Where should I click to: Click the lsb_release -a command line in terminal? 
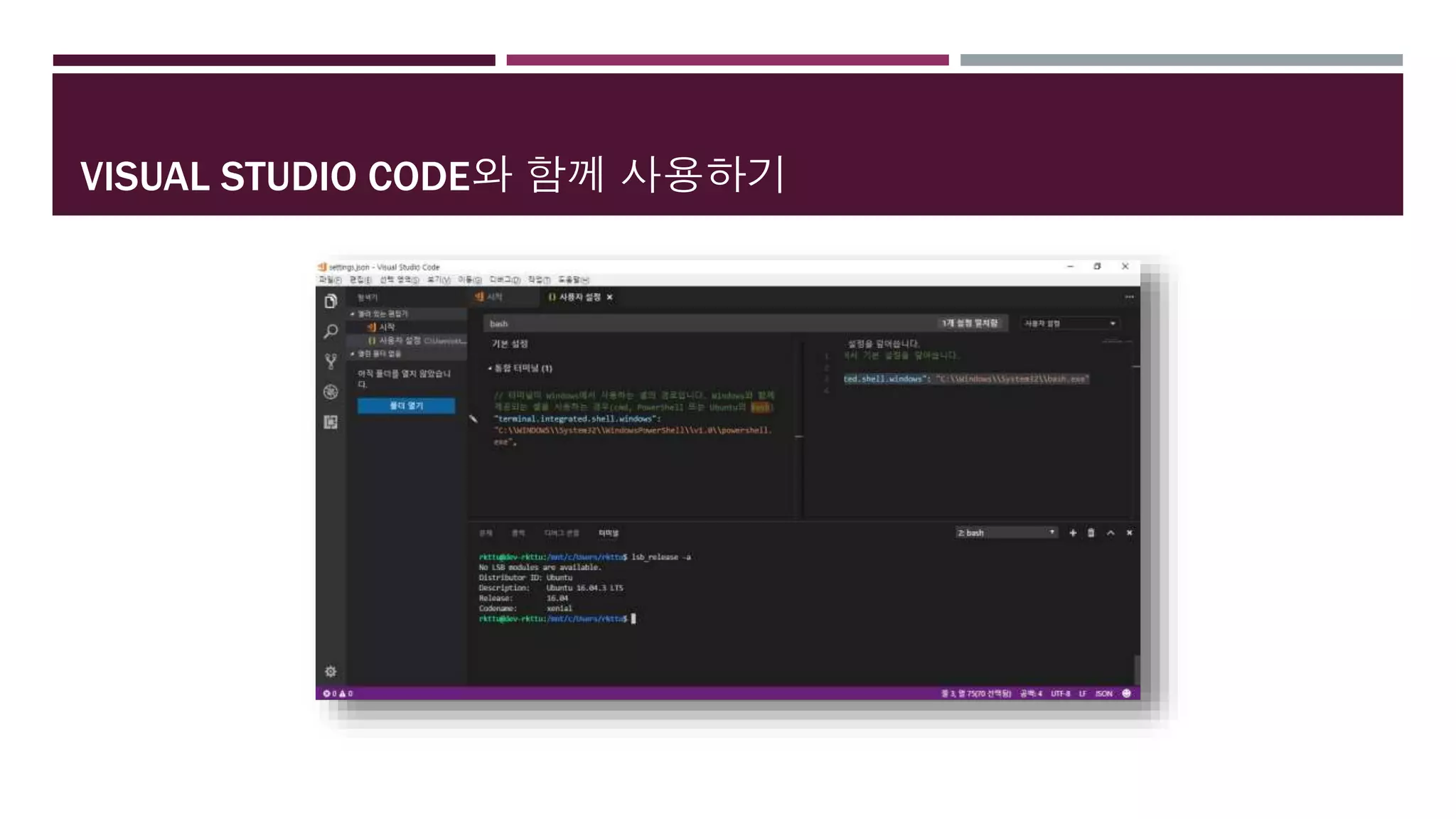click(x=585, y=557)
